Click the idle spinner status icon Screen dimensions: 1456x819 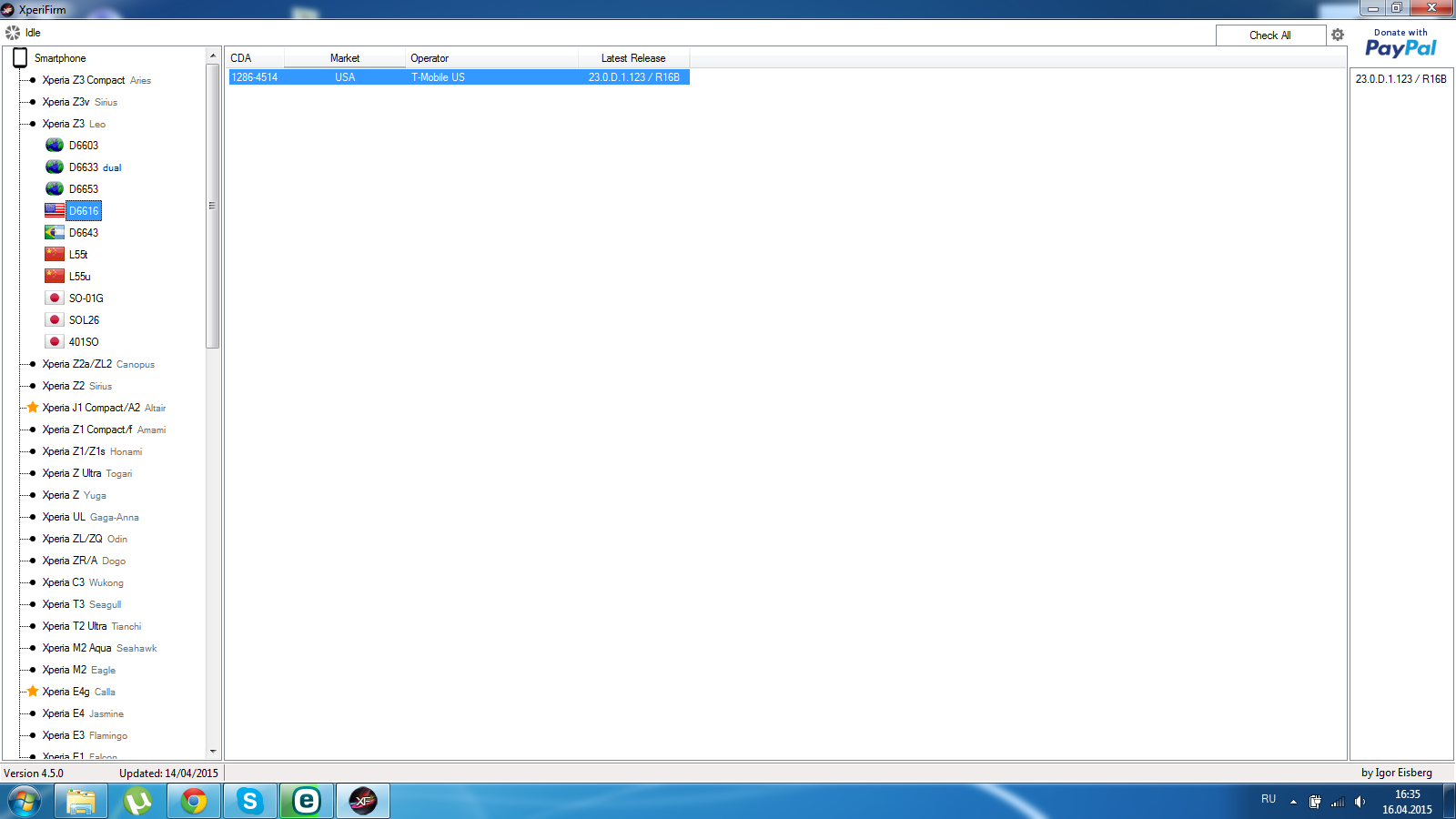click(x=13, y=33)
